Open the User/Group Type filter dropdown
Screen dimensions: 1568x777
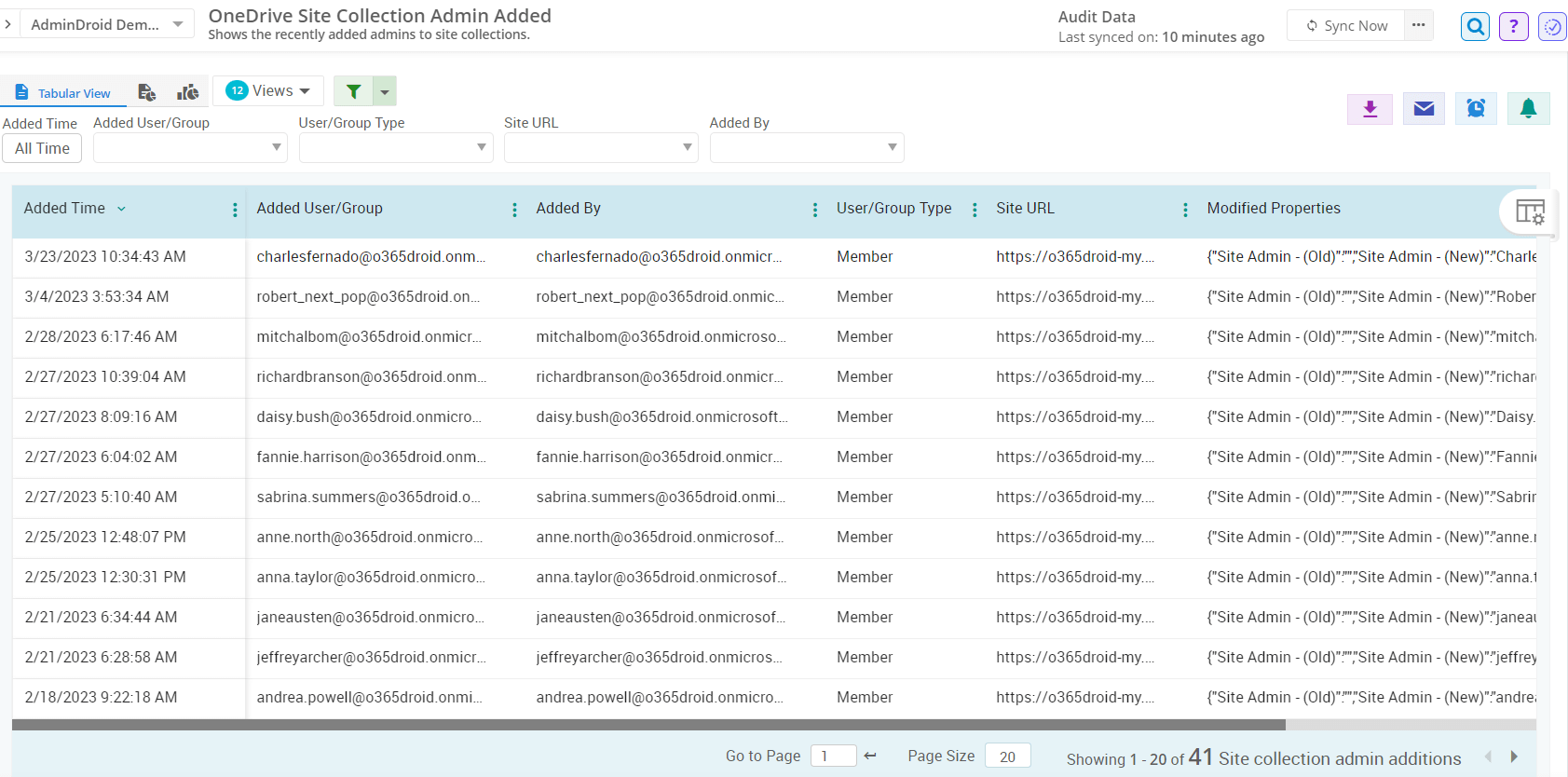click(x=396, y=147)
